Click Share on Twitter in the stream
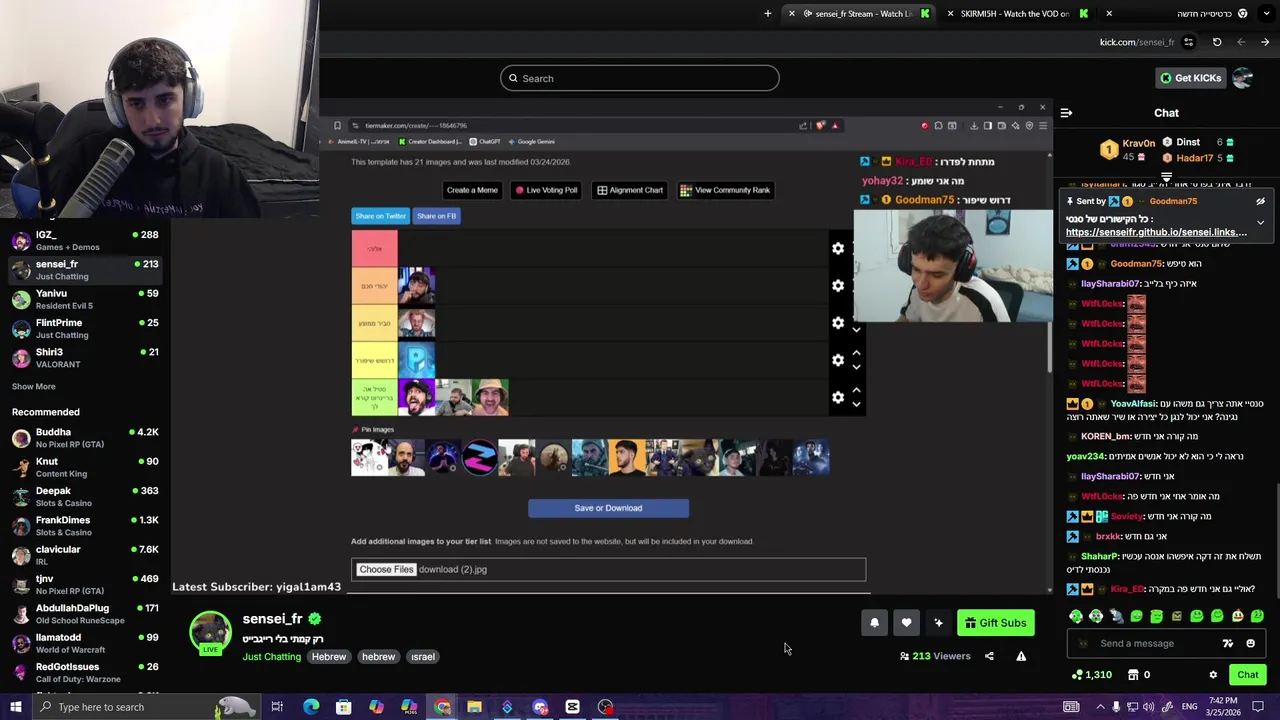Image resolution: width=1280 pixels, height=720 pixels. click(x=380, y=216)
